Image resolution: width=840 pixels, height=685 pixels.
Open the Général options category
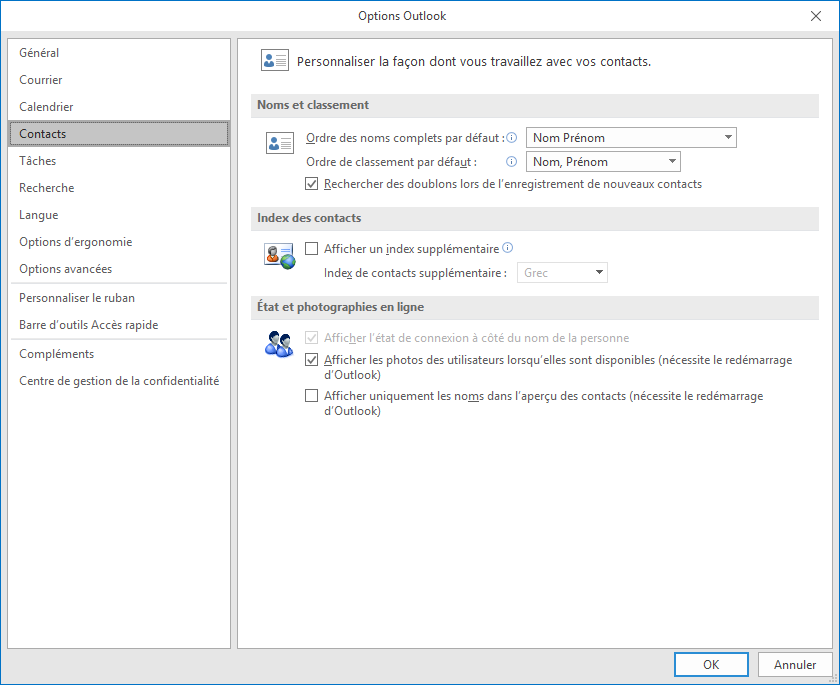click(119, 52)
